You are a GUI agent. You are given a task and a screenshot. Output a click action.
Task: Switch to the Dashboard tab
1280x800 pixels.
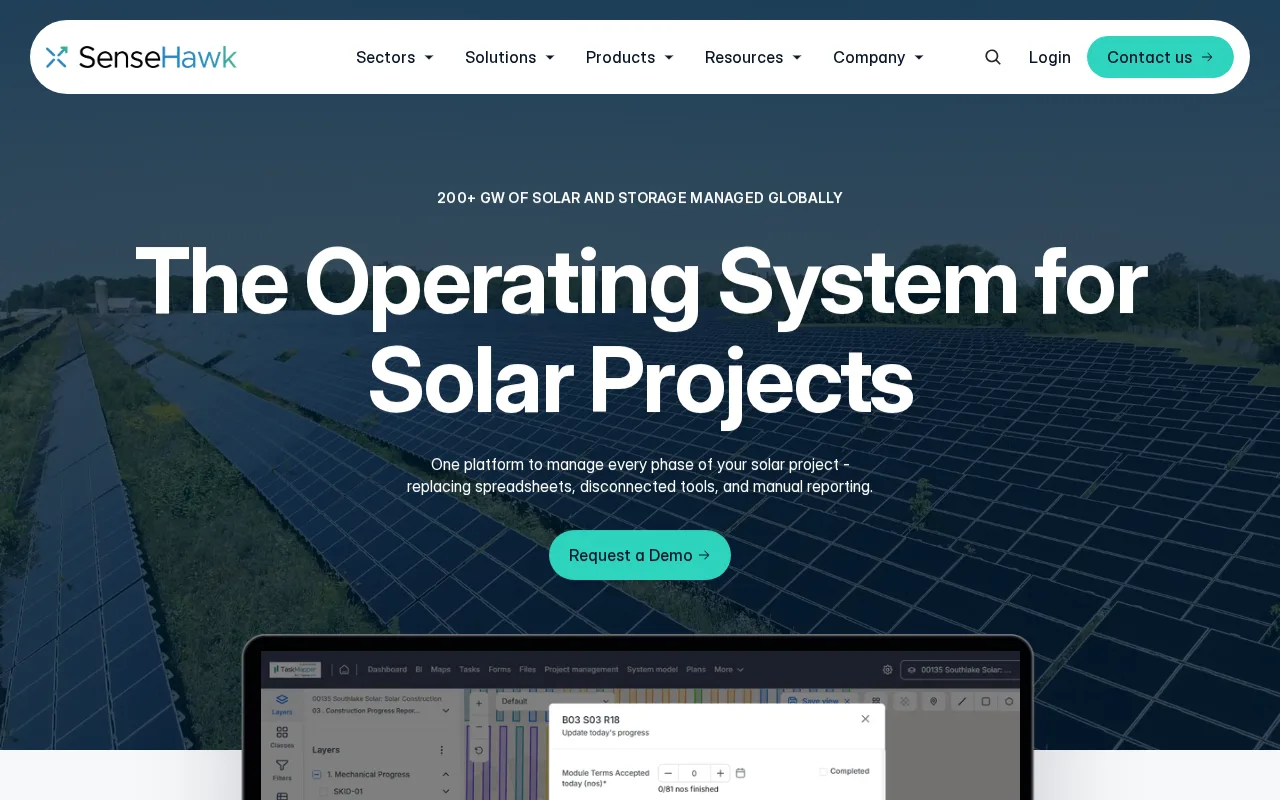[x=387, y=669]
